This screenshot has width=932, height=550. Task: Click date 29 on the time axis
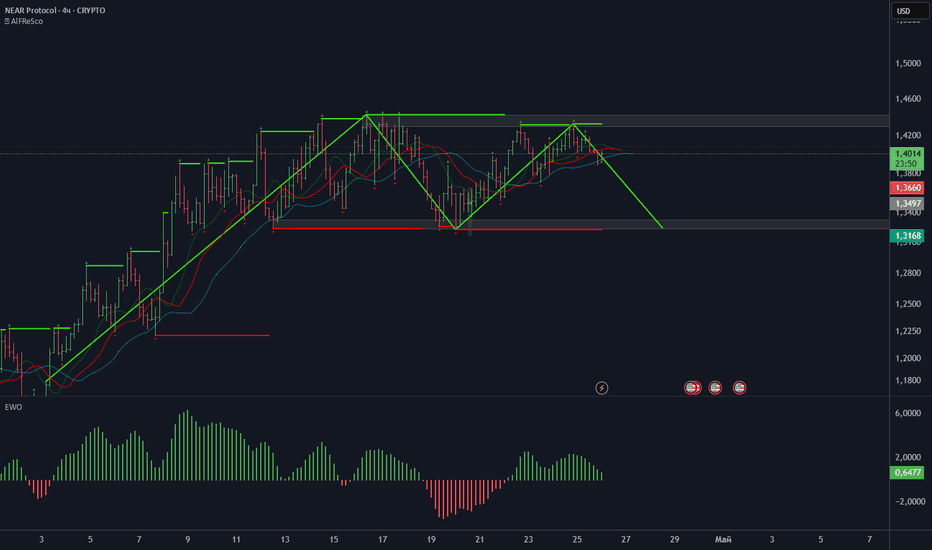(x=675, y=540)
